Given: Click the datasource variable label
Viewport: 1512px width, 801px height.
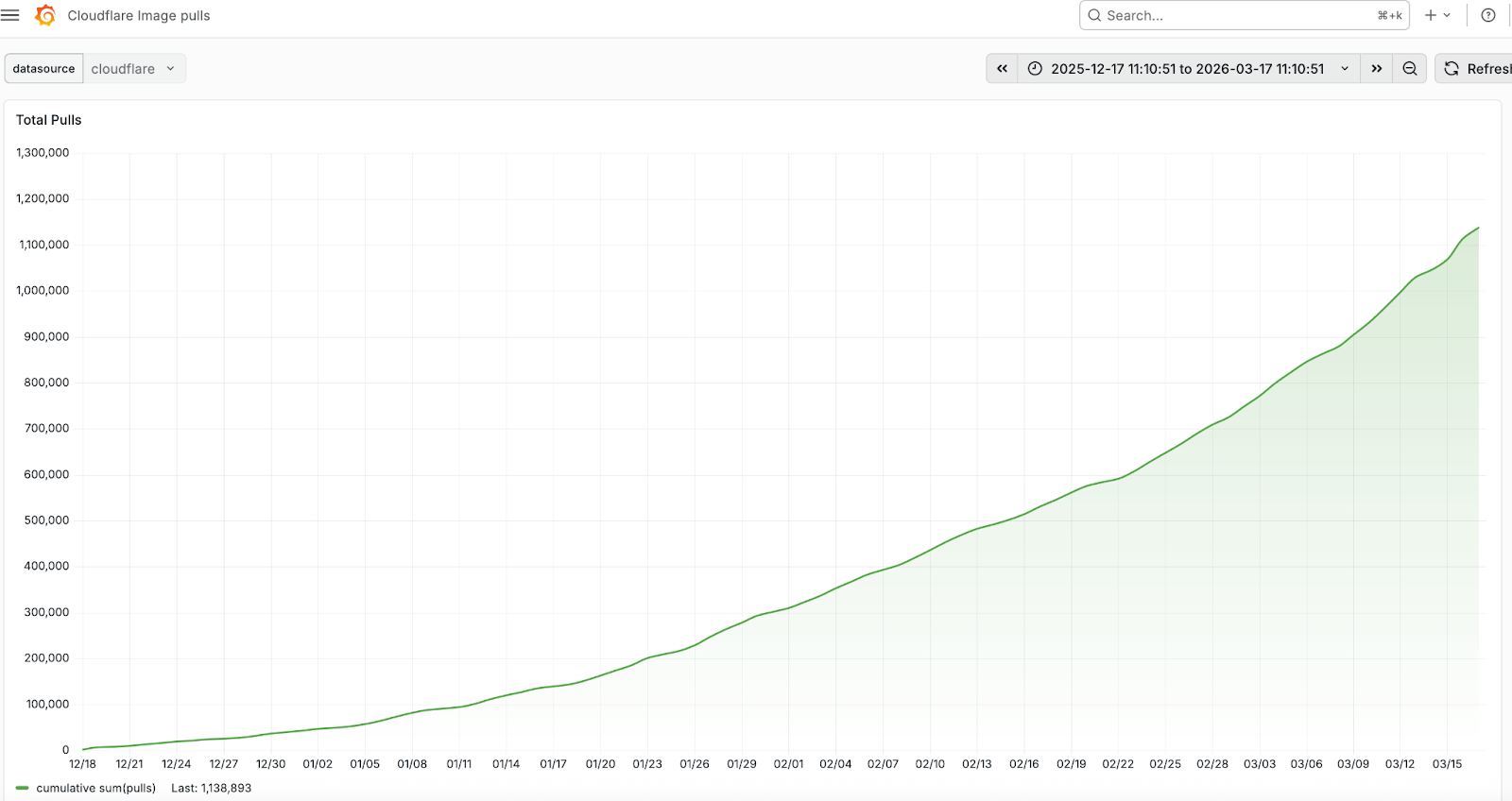Looking at the screenshot, I should tap(43, 68).
